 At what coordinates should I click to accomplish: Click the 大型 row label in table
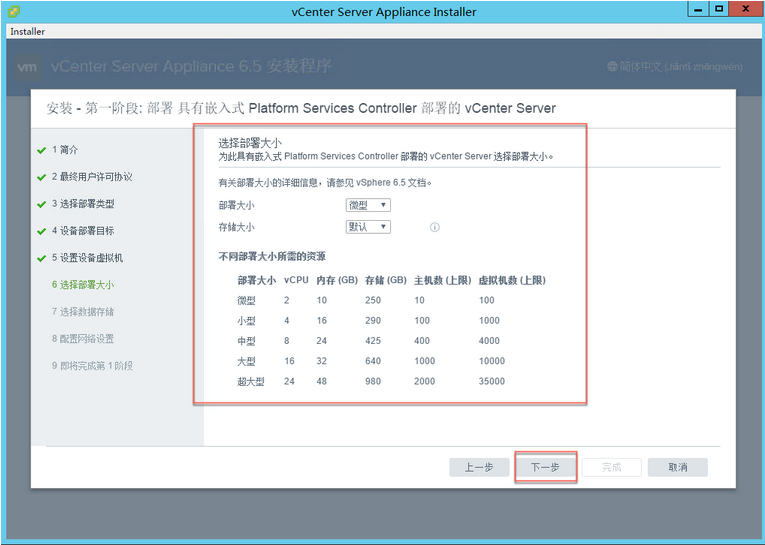(x=246, y=361)
